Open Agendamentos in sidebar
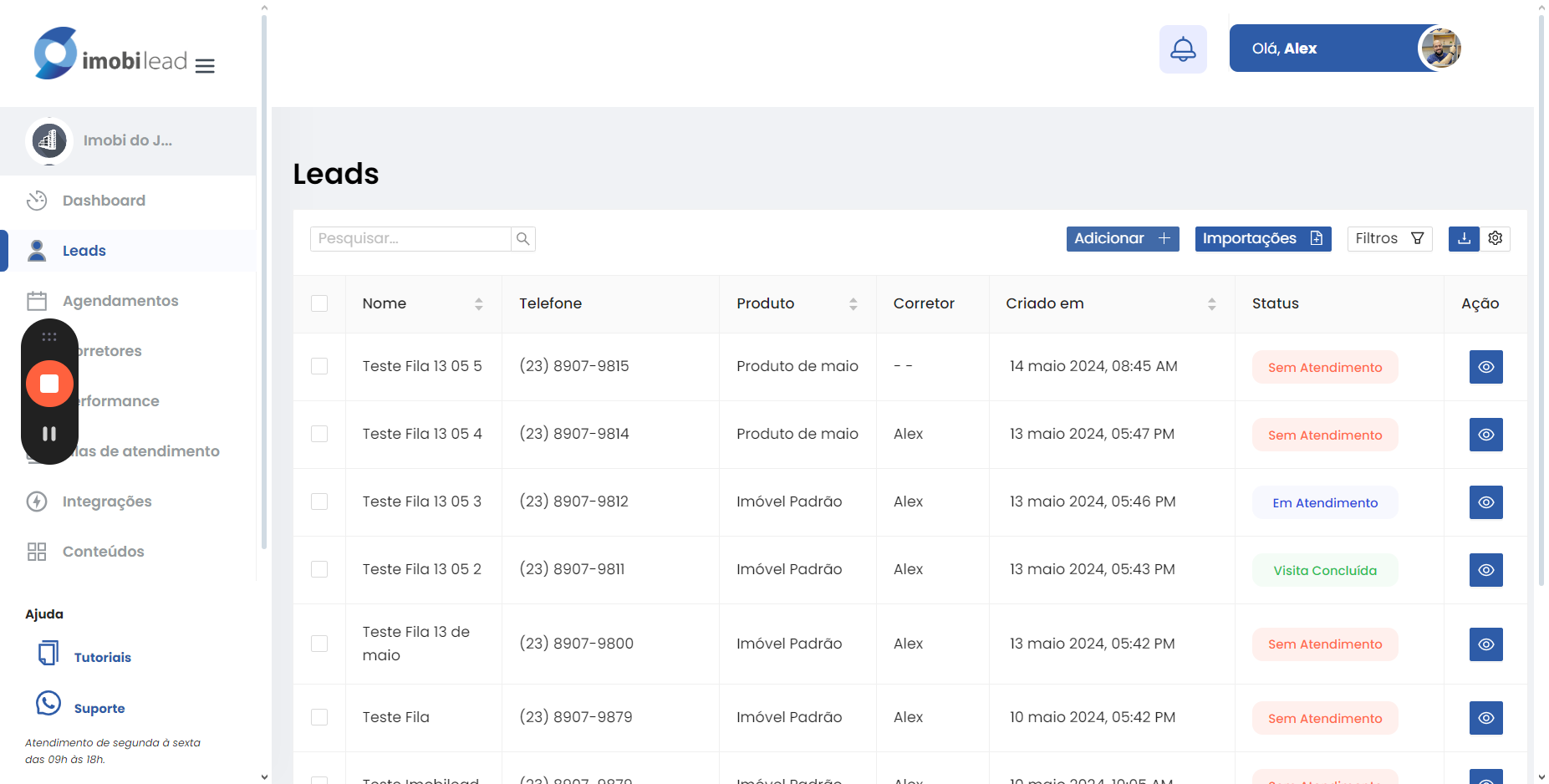This screenshot has width=1549, height=784. click(x=120, y=301)
